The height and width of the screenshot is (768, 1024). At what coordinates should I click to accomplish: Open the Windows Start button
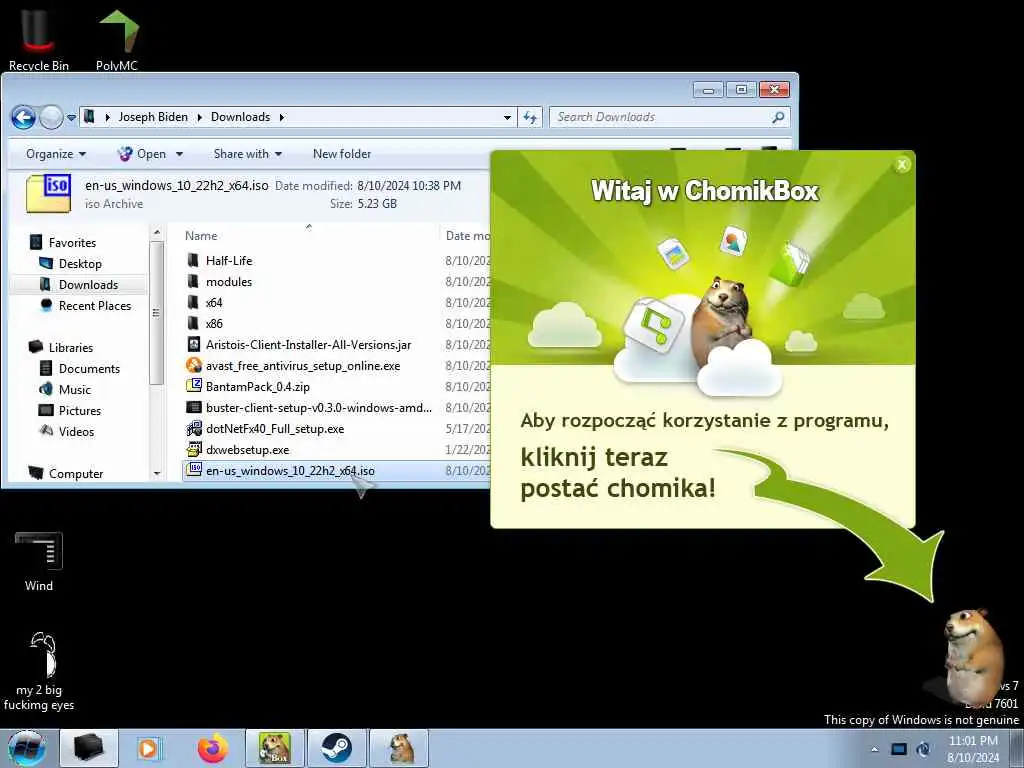(26, 748)
